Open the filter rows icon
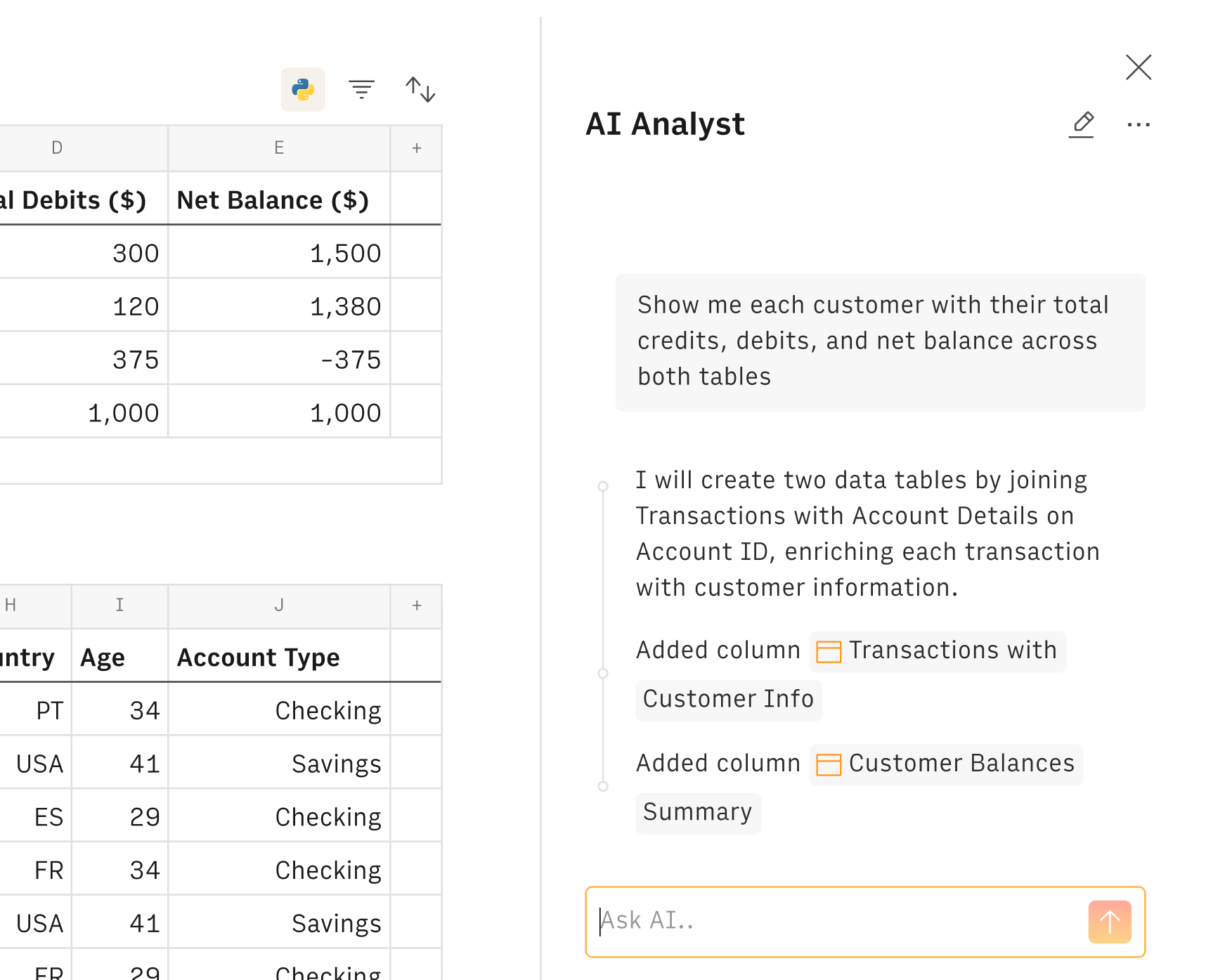Image resolution: width=1206 pixels, height=980 pixels. (361, 89)
